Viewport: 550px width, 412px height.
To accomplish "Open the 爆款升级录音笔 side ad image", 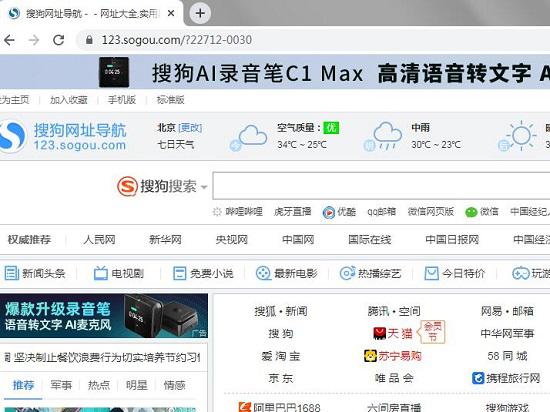I will tap(104, 316).
